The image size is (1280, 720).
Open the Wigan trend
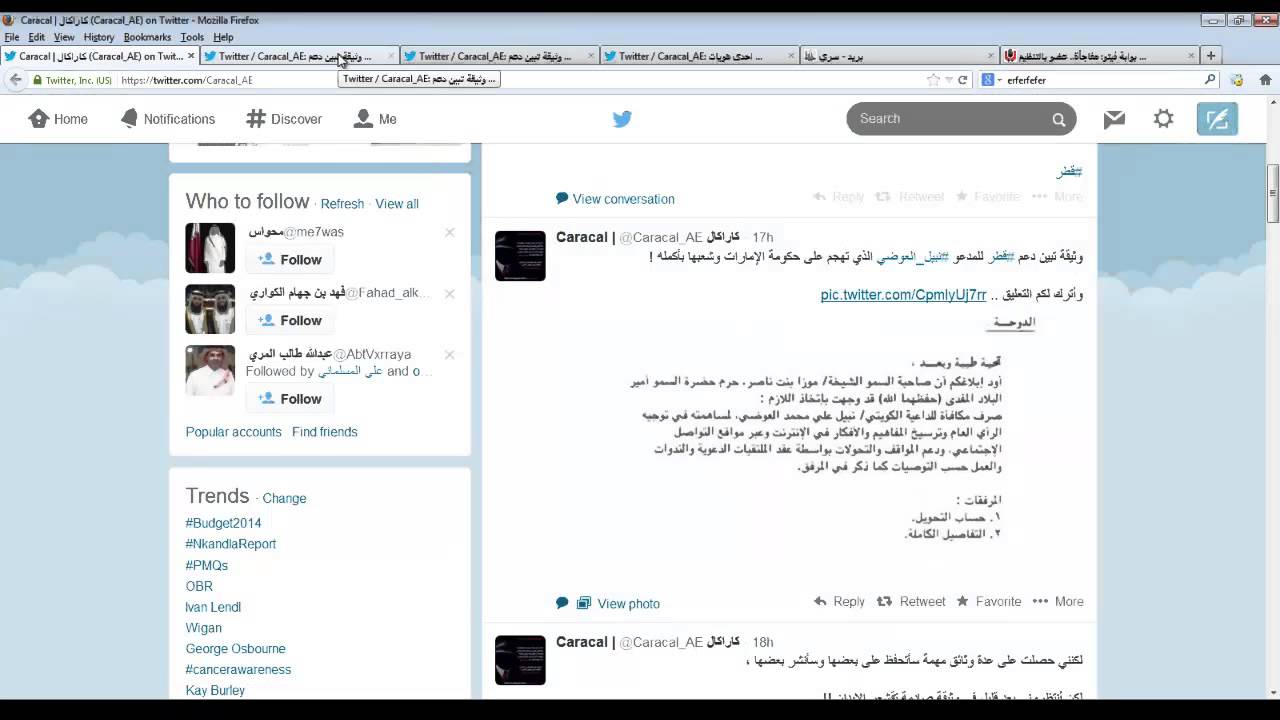(x=204, y=628)
